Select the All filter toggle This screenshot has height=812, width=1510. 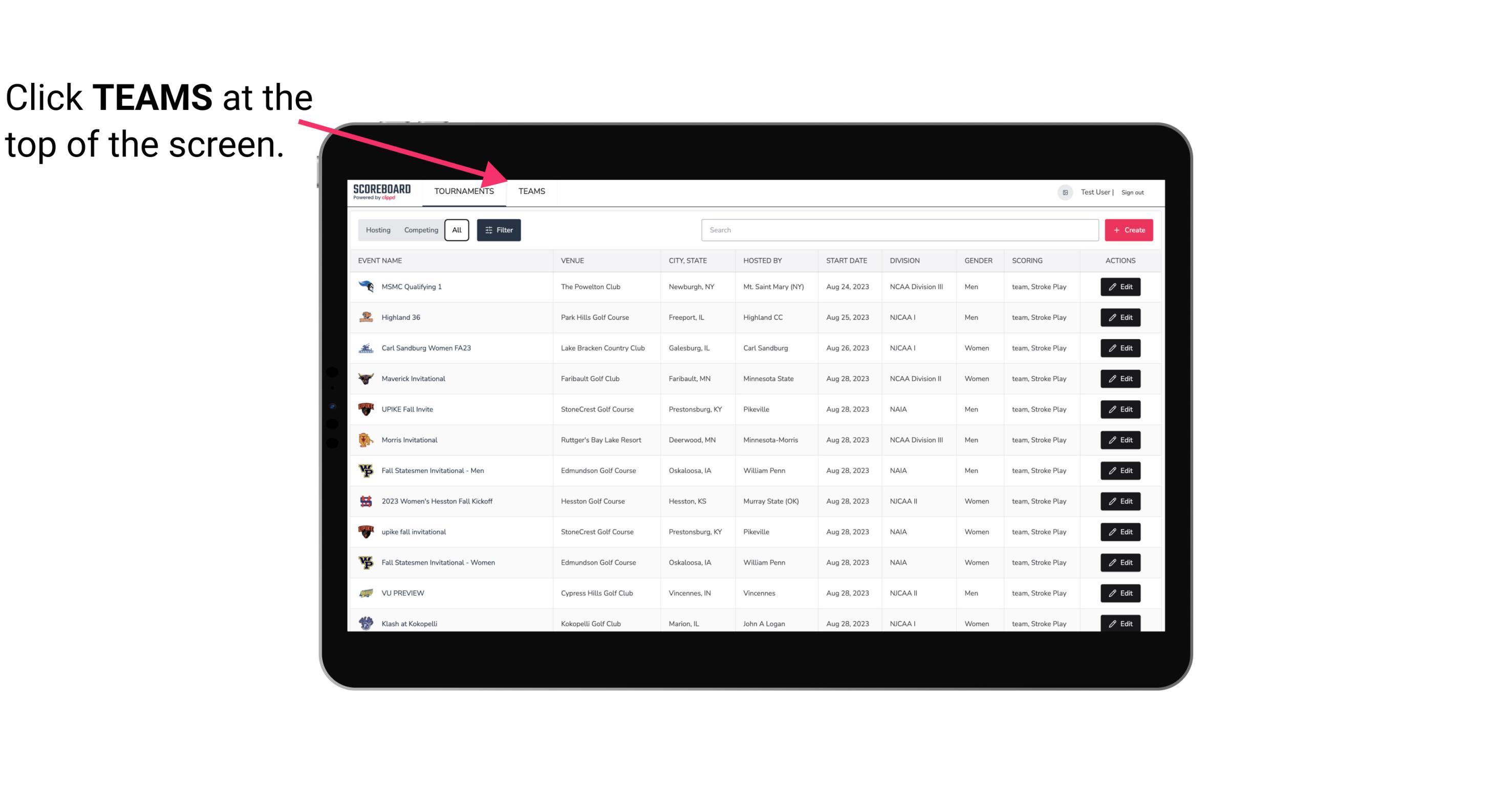457,229
